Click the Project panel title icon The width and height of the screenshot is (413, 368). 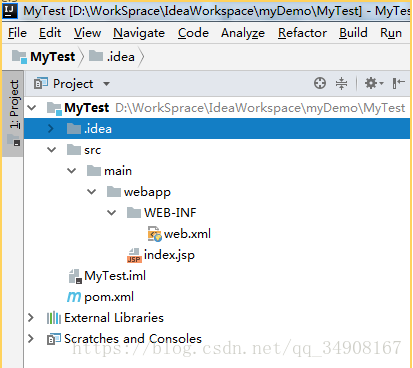coord(41,83)
